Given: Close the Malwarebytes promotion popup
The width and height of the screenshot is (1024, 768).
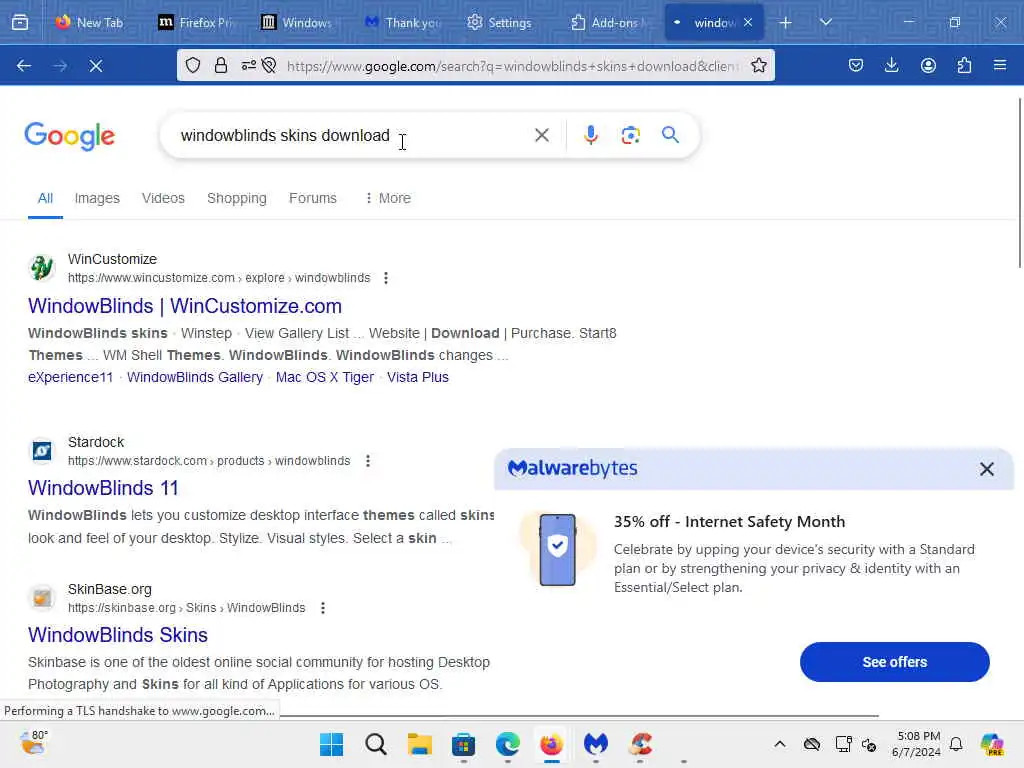Looking at the screenshot, I should pyautogui.click(x=986, y=469).
